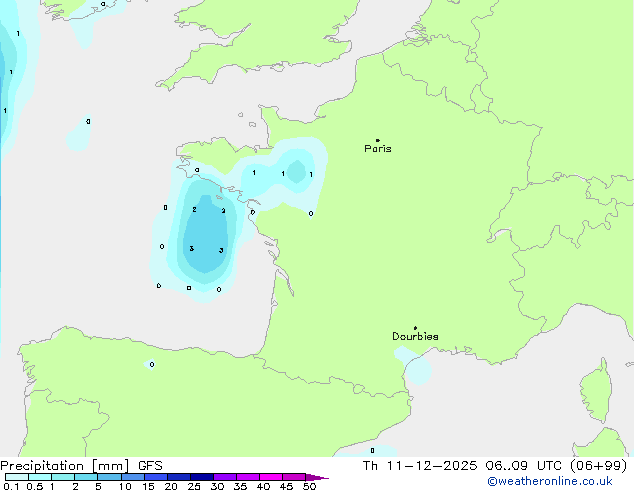634x490 pixels.
Task: Select the 40–45 mm legend swatch
Action: [x=271, y=477]
